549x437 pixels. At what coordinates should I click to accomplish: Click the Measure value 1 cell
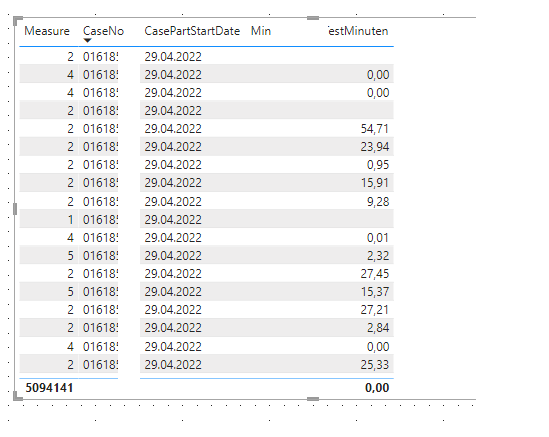70,220
